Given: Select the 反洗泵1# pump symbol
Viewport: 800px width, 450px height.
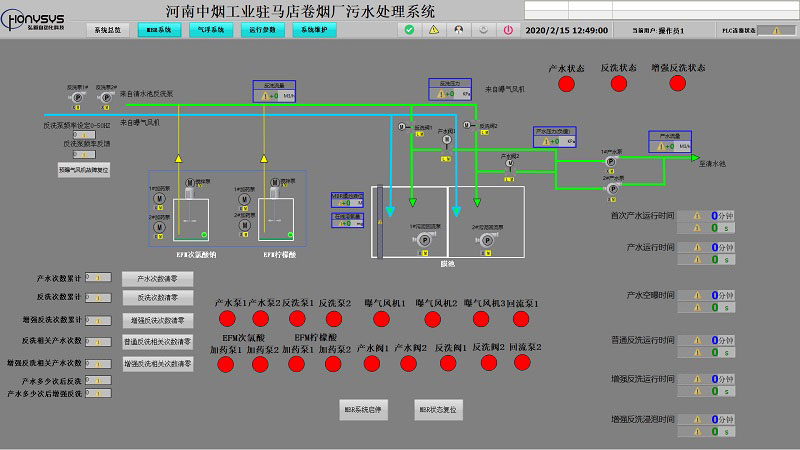Looking at the screenshot, I should (x=78, y=98).
